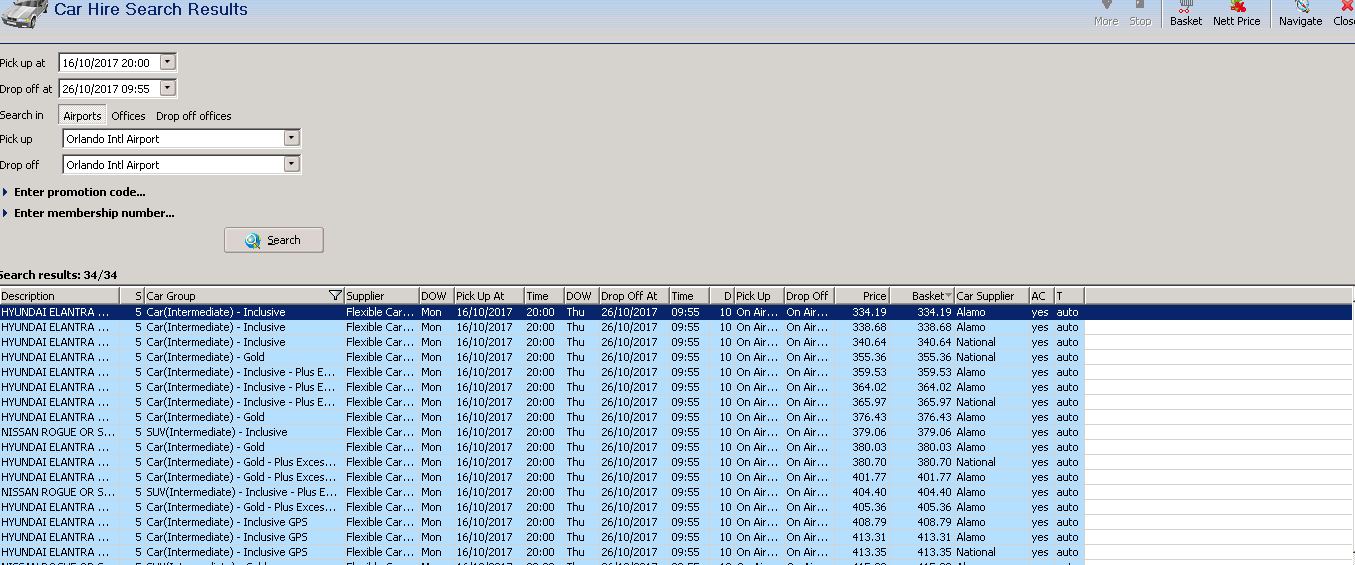Select the Inclusive GPS row priced 408.79
This screenshot has width=1355, height=565.
click(x=542, y=522)
